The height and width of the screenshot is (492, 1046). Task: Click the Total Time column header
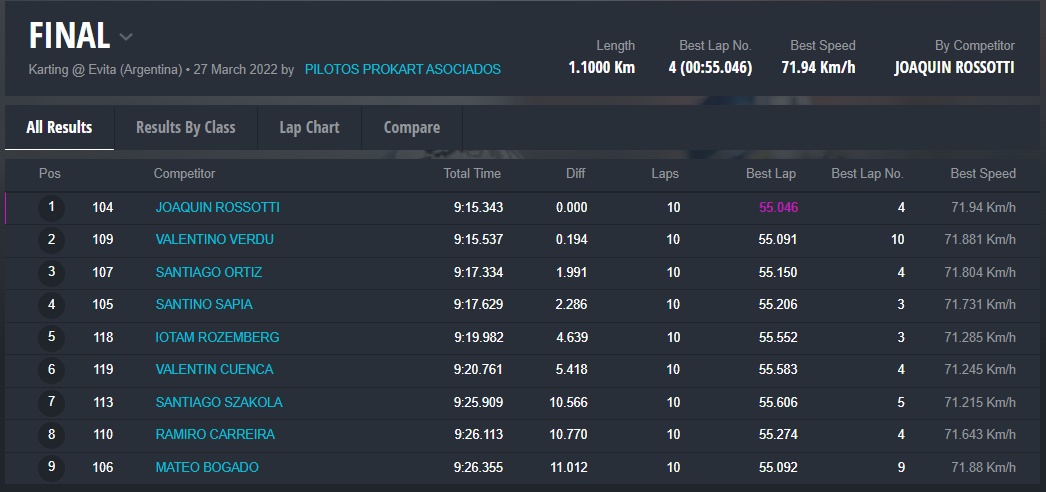tap(472, 174)
